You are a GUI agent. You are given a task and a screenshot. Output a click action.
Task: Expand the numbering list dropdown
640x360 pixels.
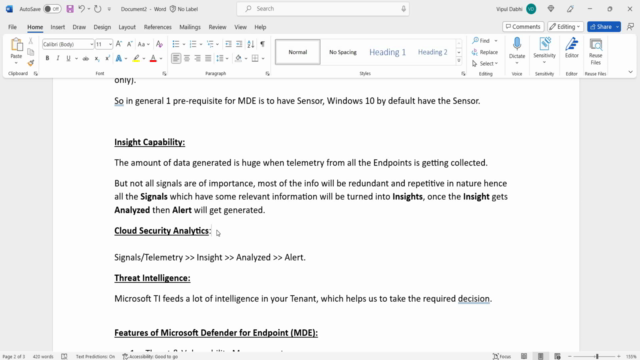point(201,44)
